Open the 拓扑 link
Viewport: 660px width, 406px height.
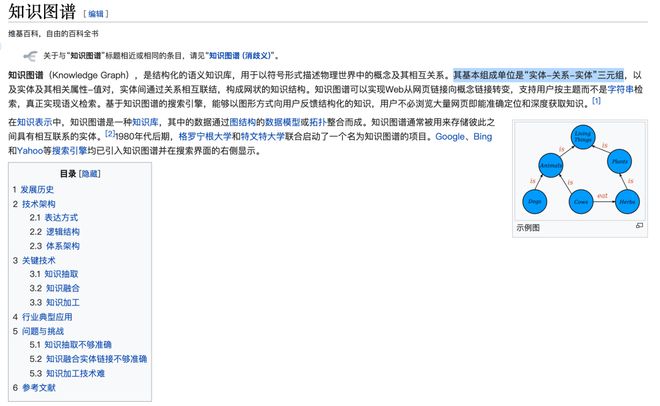pyautogui.click(x=318, y=122)
